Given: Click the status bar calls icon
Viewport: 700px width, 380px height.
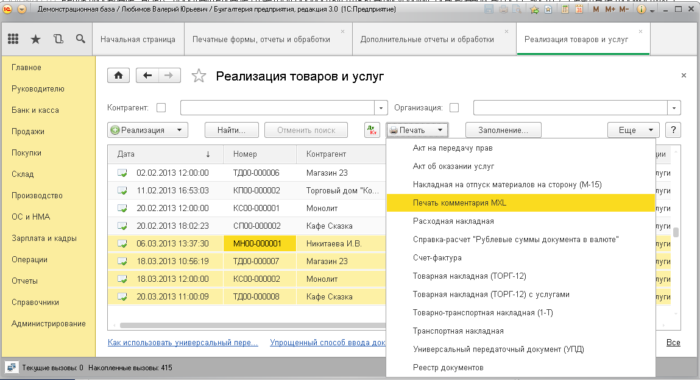Looking at the screenshot, I should (x=12, y=367).
